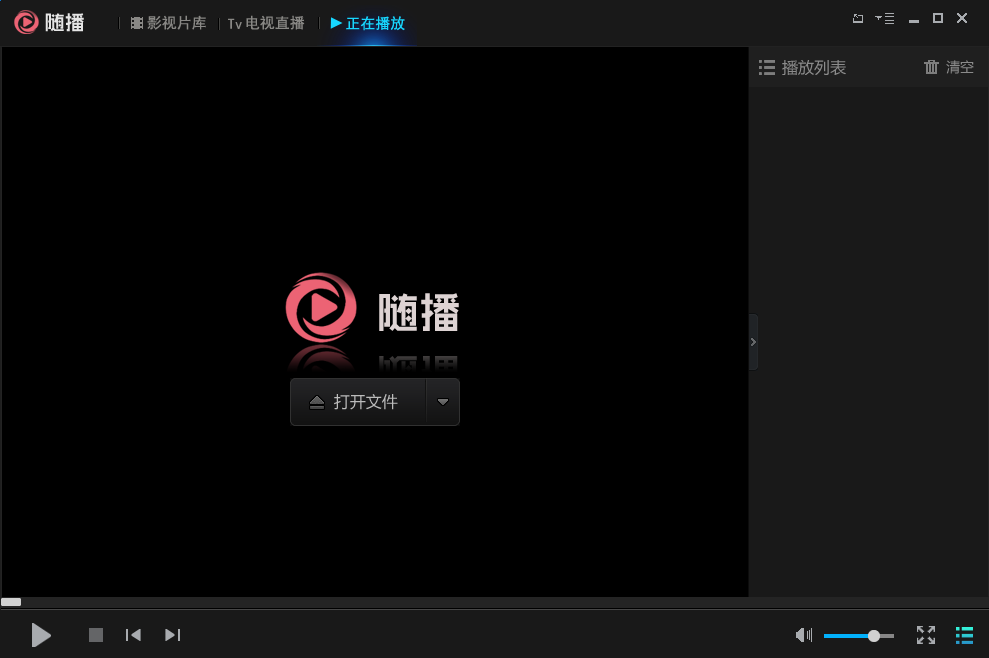Minimize the 随播 player window
Image resolution: width=989 pixels, height=658 pixels.
913,20
